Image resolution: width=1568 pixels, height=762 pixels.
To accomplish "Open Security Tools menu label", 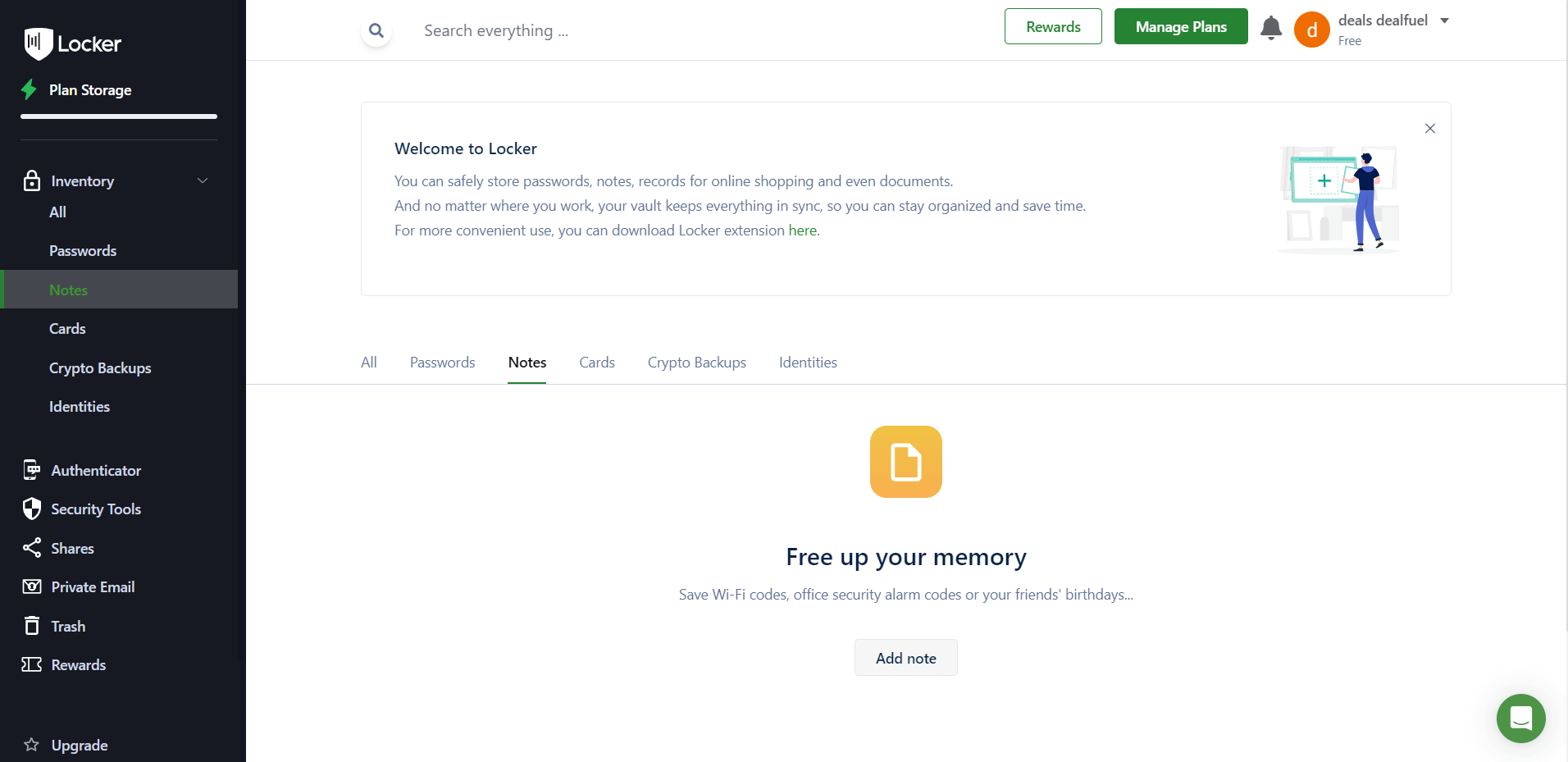I will 96,509.
